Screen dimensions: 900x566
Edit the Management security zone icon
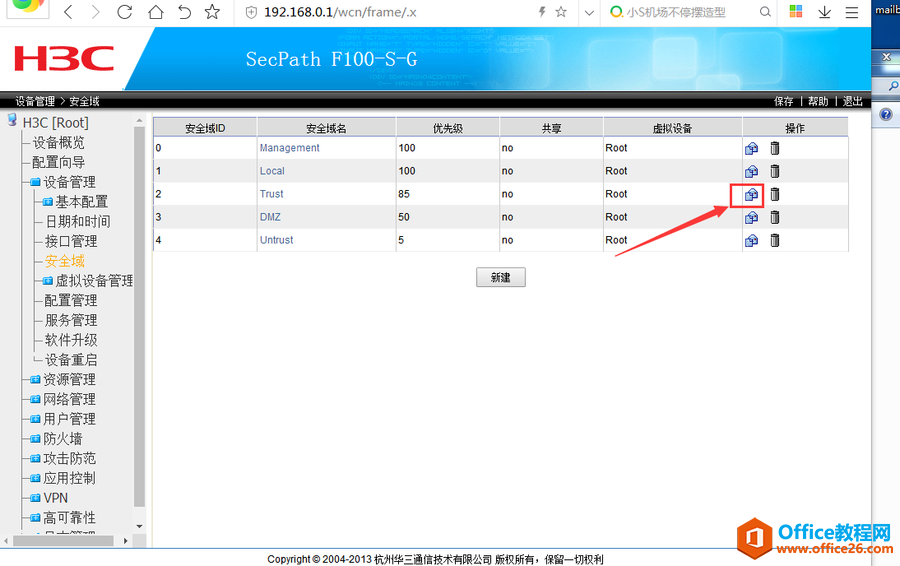coord(751,149)
